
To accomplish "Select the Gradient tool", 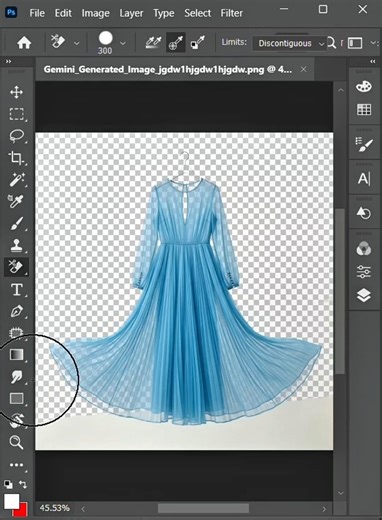I will (x=16, y=355).
